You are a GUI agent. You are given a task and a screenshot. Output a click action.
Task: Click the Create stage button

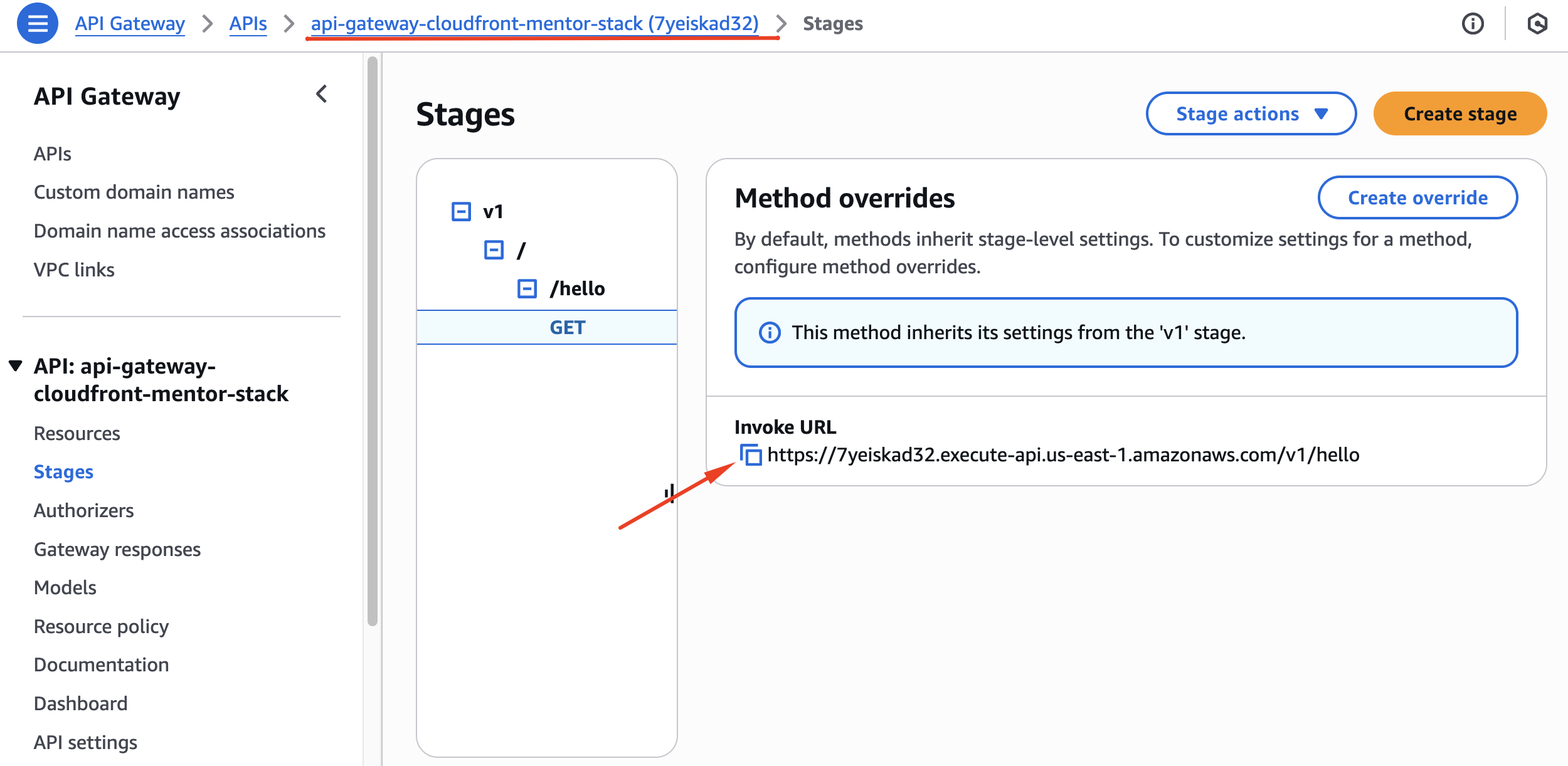(x=1459, y=113)
